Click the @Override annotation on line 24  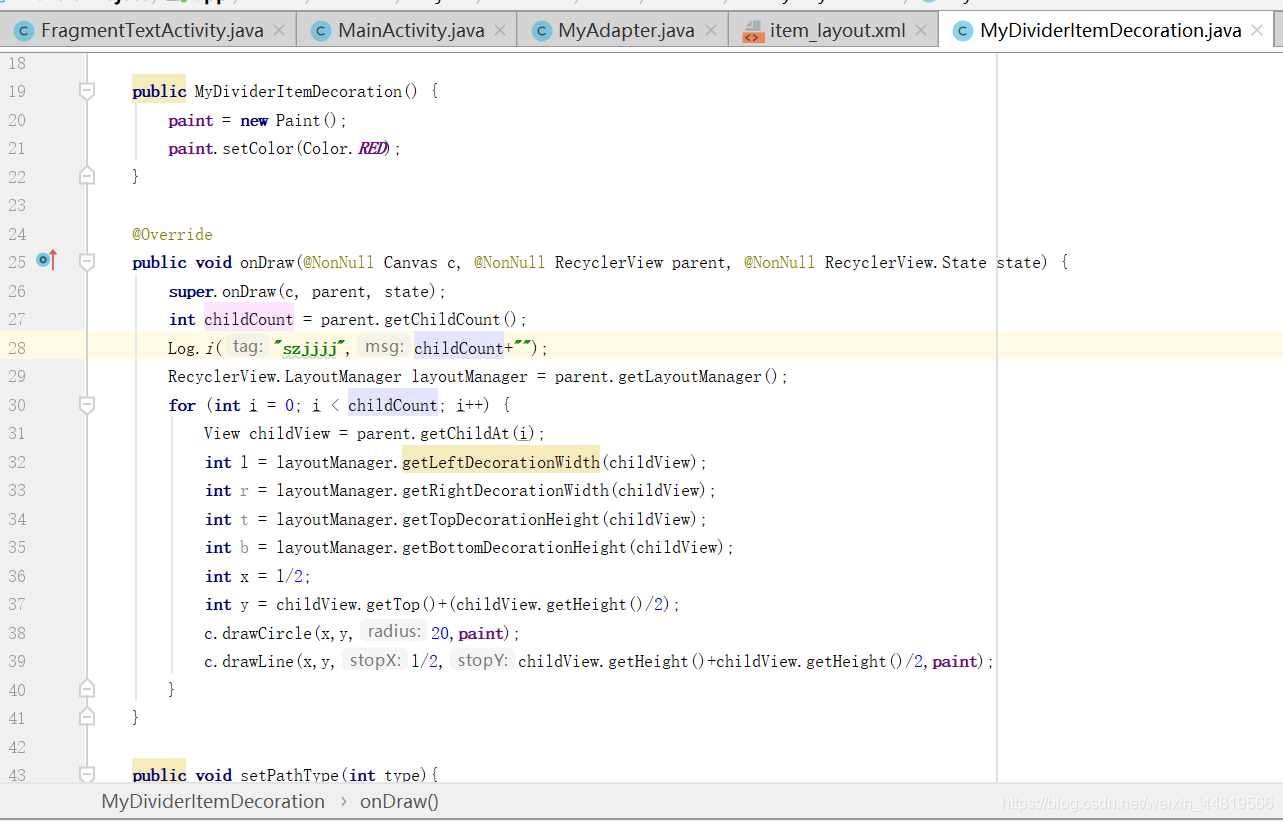tap(172, 234)
